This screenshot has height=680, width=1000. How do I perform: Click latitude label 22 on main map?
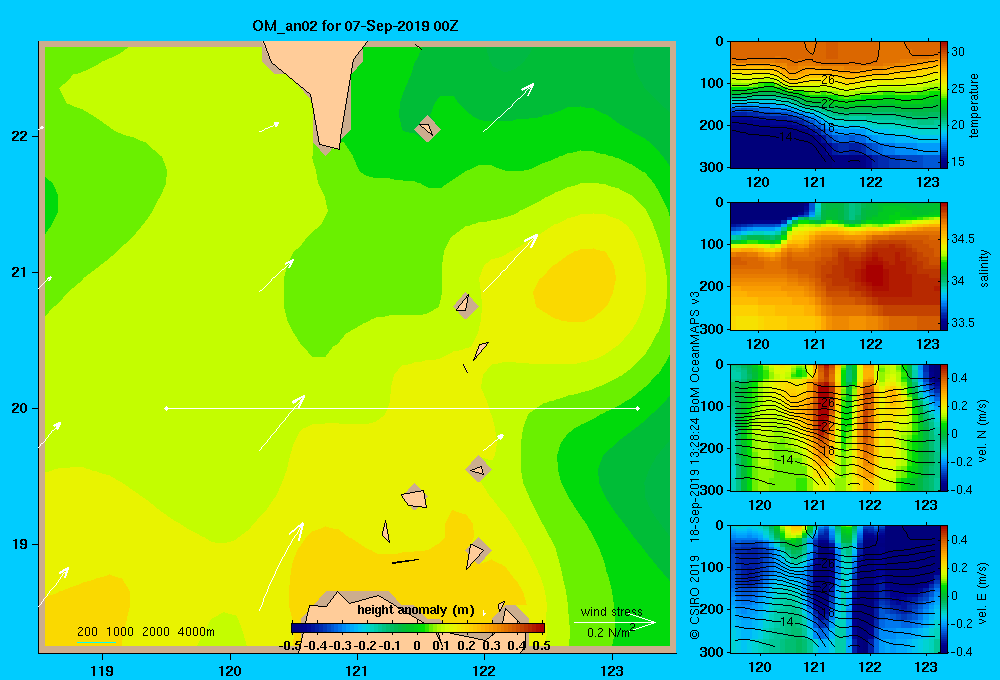tap(20, 136)
